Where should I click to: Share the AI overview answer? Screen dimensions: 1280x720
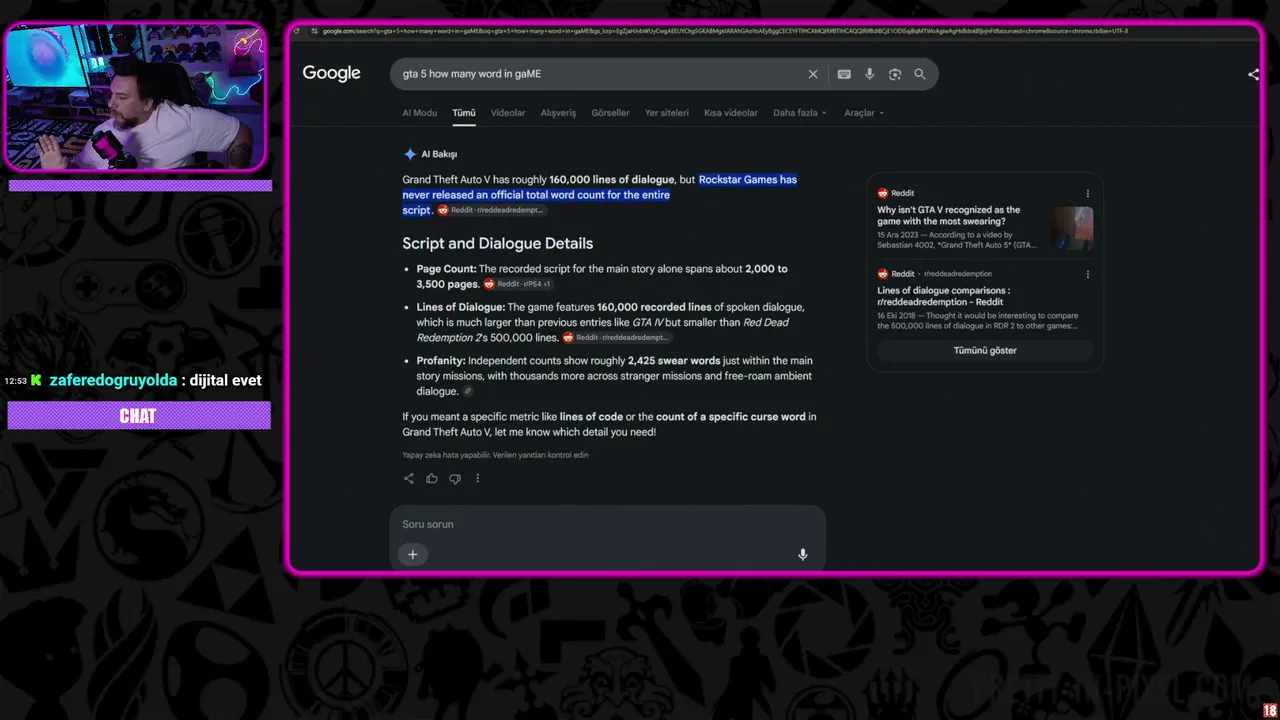tap(408, 478)
